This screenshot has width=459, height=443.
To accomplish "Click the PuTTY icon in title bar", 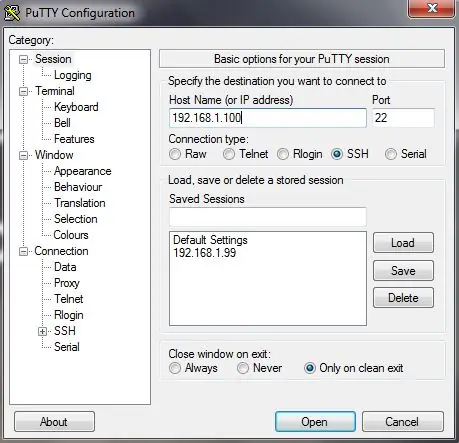I will pos(12,13).
